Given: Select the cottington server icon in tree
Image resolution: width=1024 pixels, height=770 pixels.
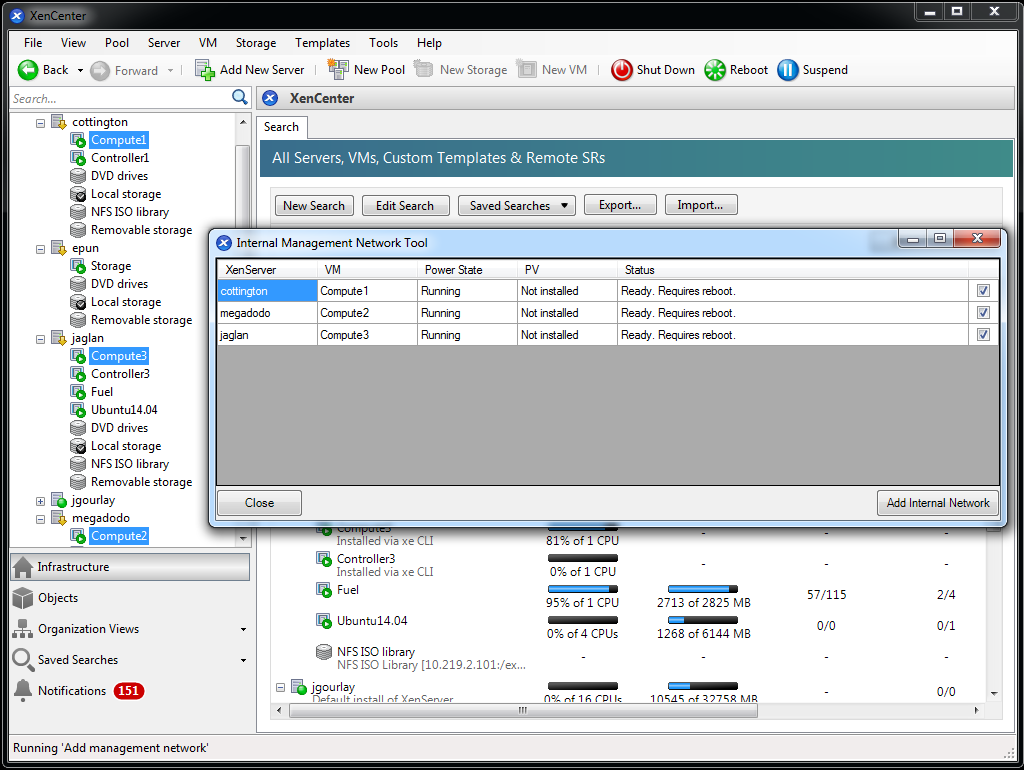Looking at the screenshot, I should tap(59, 121).
